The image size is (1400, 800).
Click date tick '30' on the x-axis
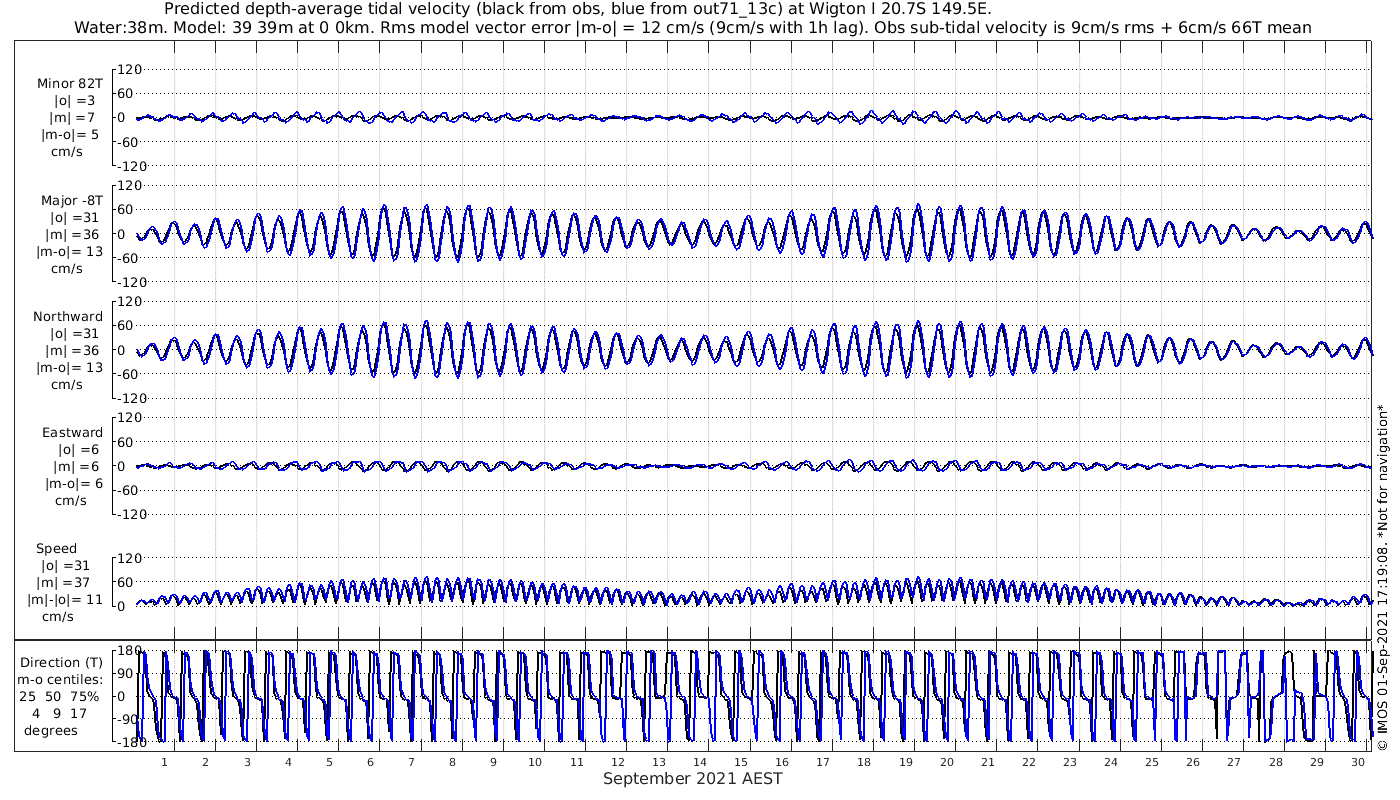(1359, 762)
